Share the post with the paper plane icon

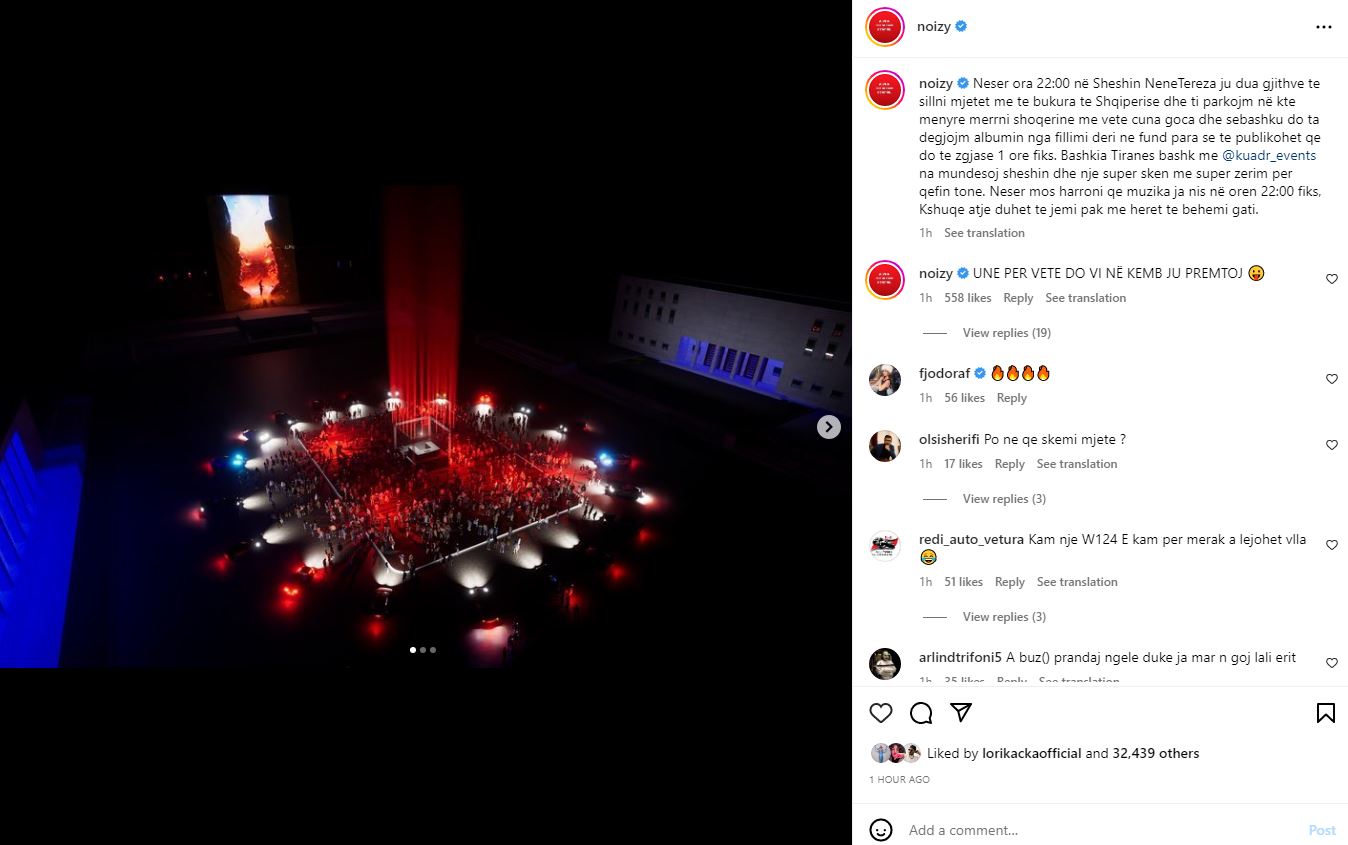[x=961, y=713]
